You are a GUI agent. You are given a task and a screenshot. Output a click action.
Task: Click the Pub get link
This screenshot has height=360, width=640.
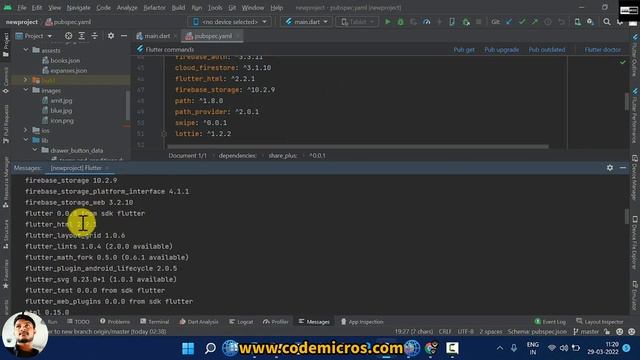click(464, 49)
